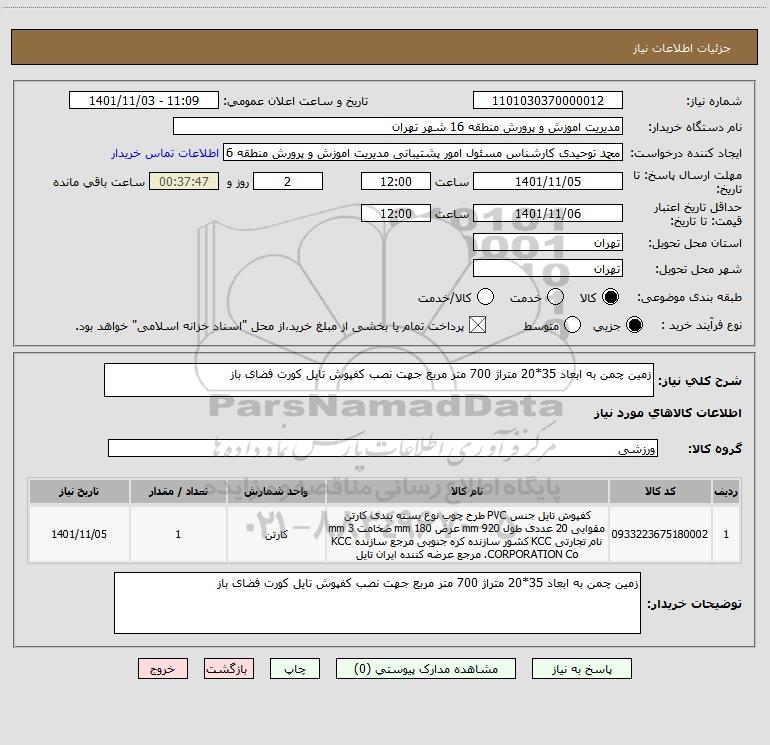Click the شماره نیاز field 1101030370000012

(x=548, y=101)
